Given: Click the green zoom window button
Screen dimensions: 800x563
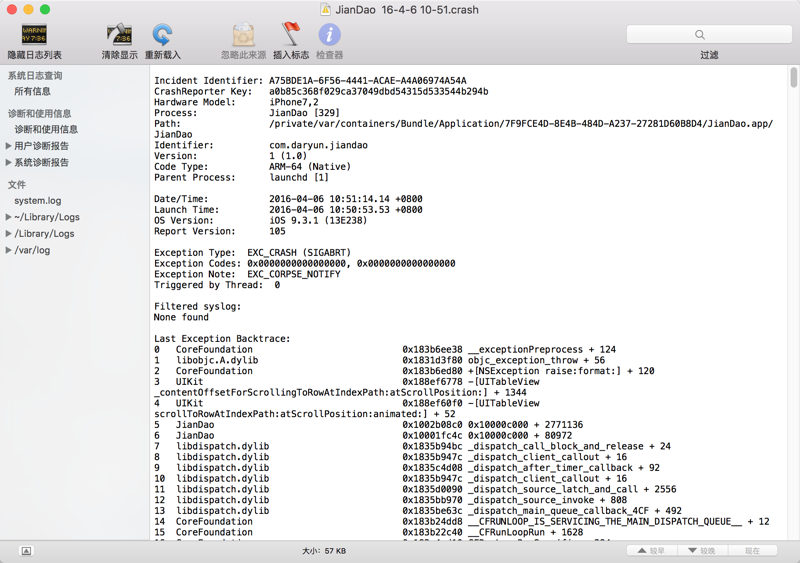Looking at the screenshot, I should 45,9.
